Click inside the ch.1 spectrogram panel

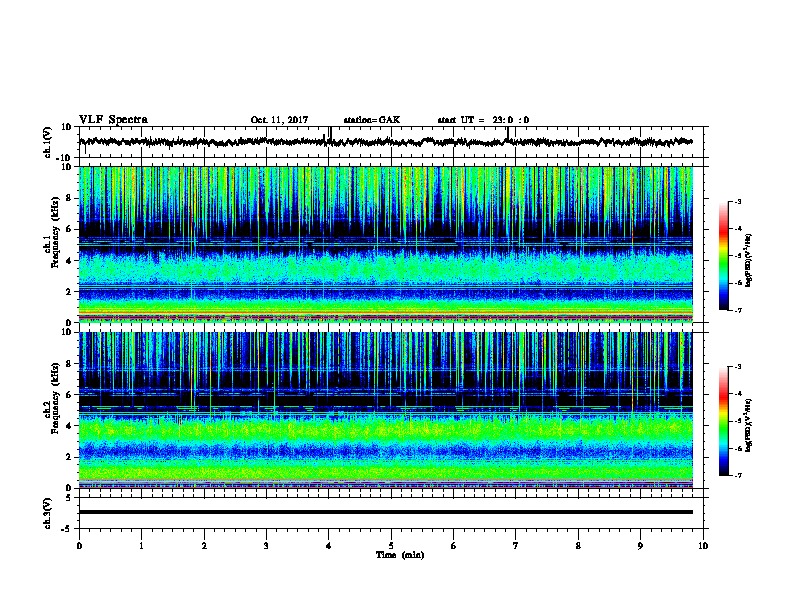386,244
